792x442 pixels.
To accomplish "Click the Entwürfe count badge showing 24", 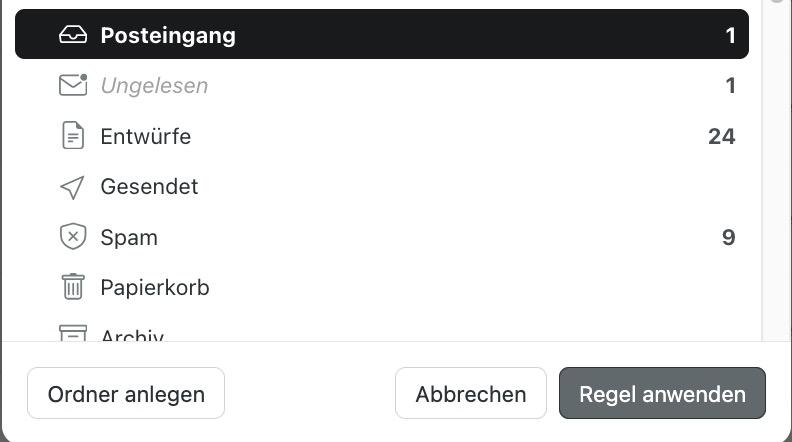I will [x=721, y=136].
